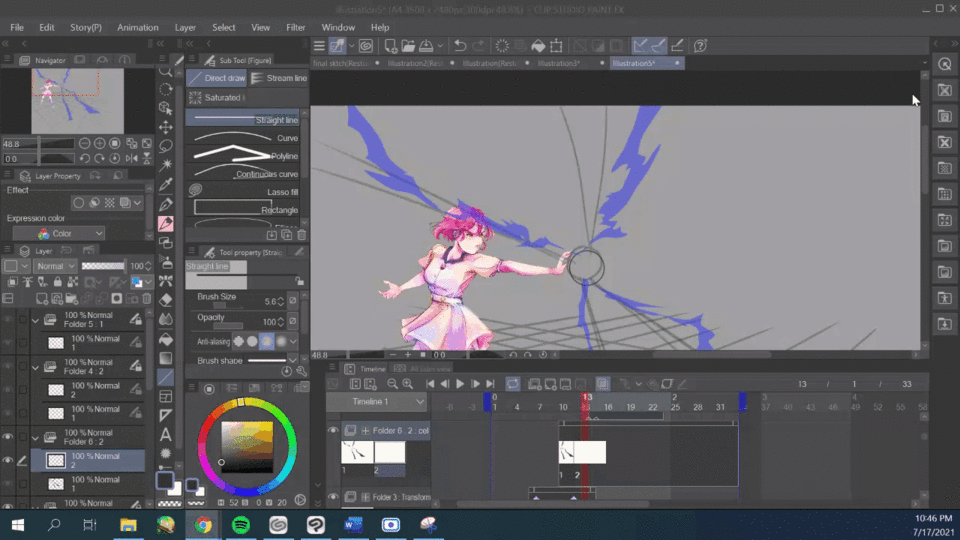Viewport: 960px width, 540px height.
Task: Open the Animation menu
Action: point(138,28)
